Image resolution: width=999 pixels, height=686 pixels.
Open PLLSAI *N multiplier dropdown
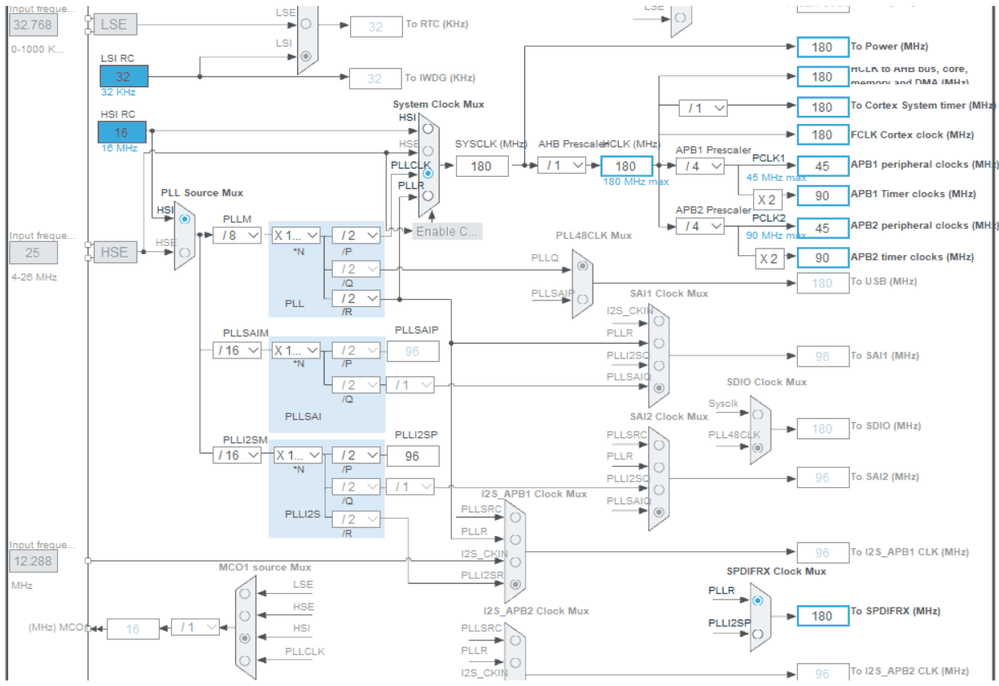tap(296, 350)
